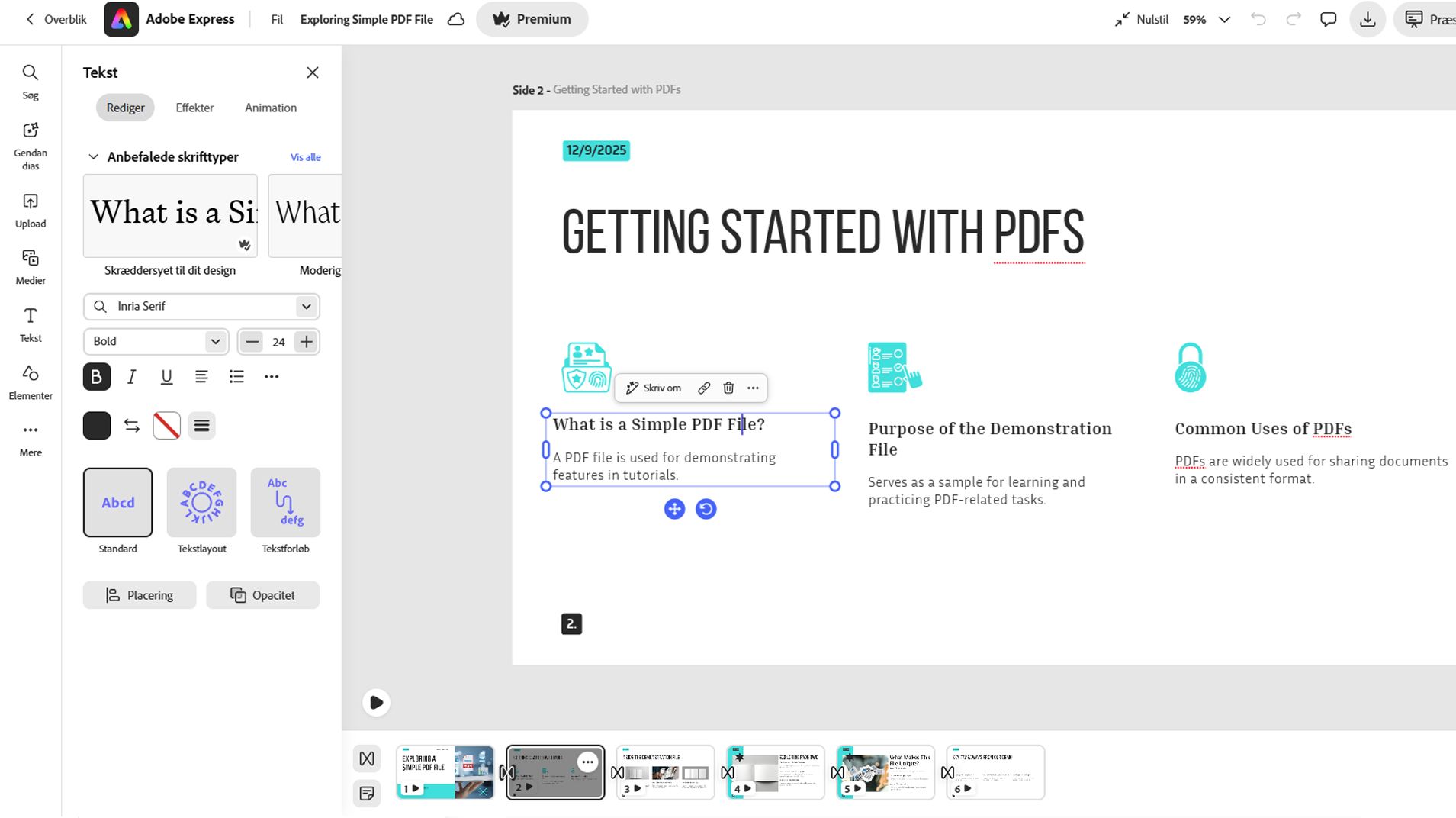1456x818 pixels.
Task: Select slide 1 thumbnail
Action: coord(445,772)
